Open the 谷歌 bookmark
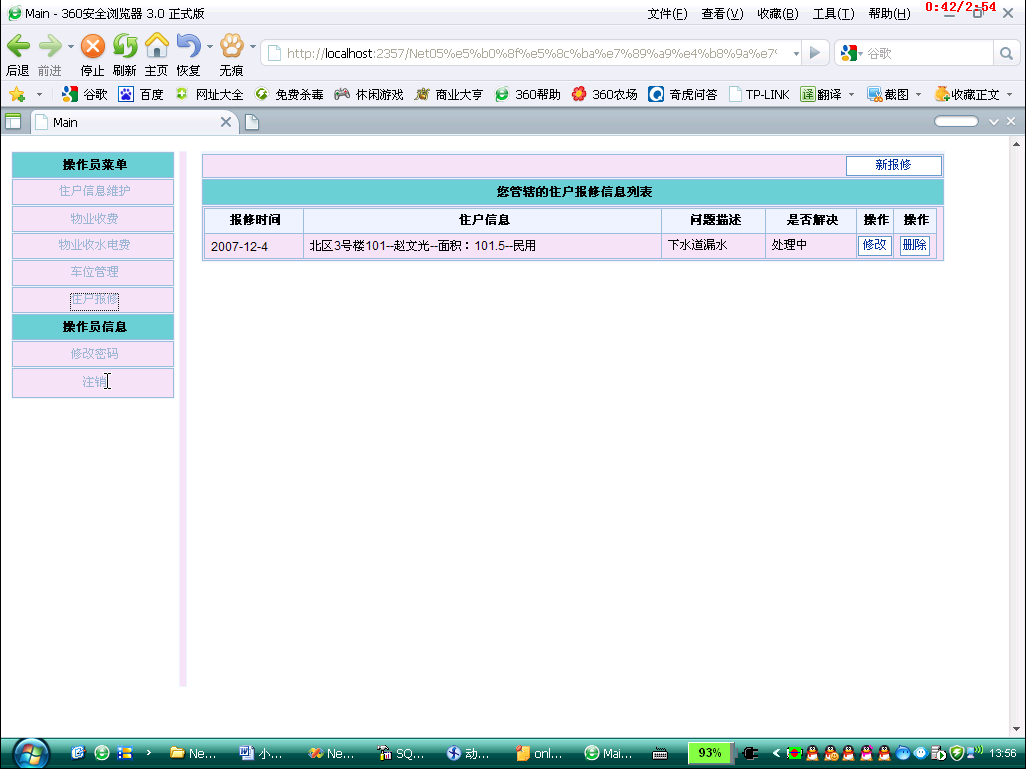 click(84, 94)
